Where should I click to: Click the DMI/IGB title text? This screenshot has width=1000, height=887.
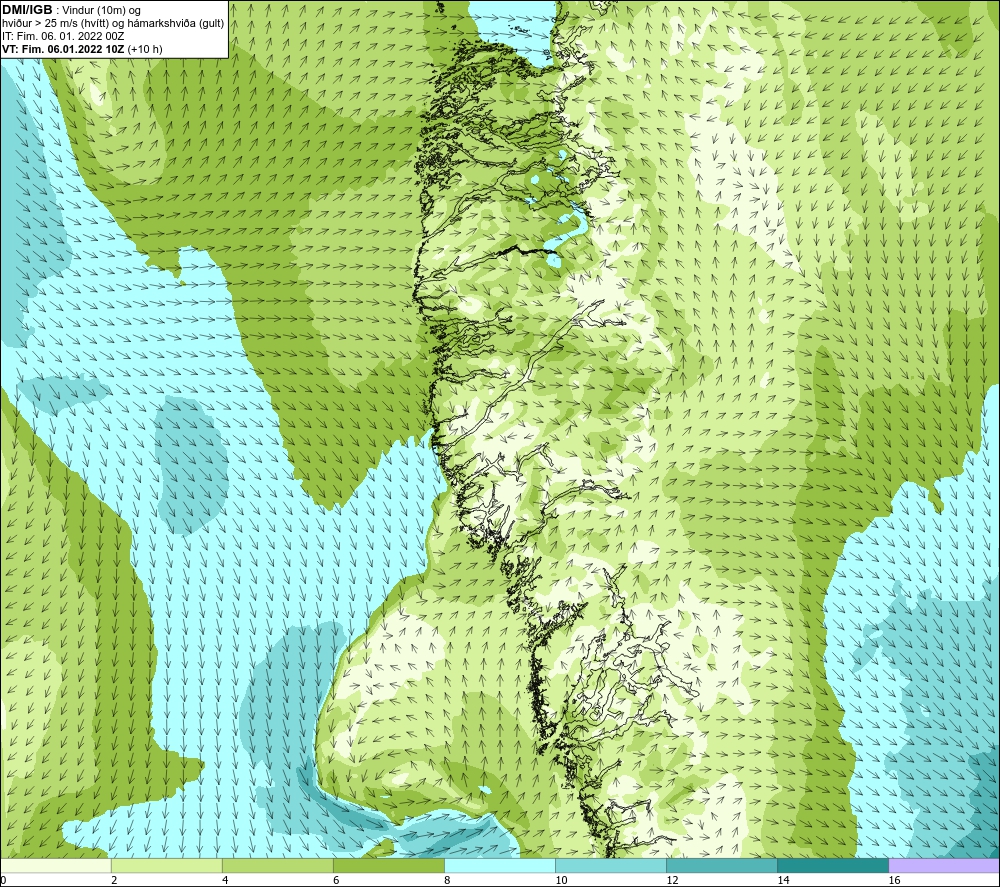coord(27,10)
